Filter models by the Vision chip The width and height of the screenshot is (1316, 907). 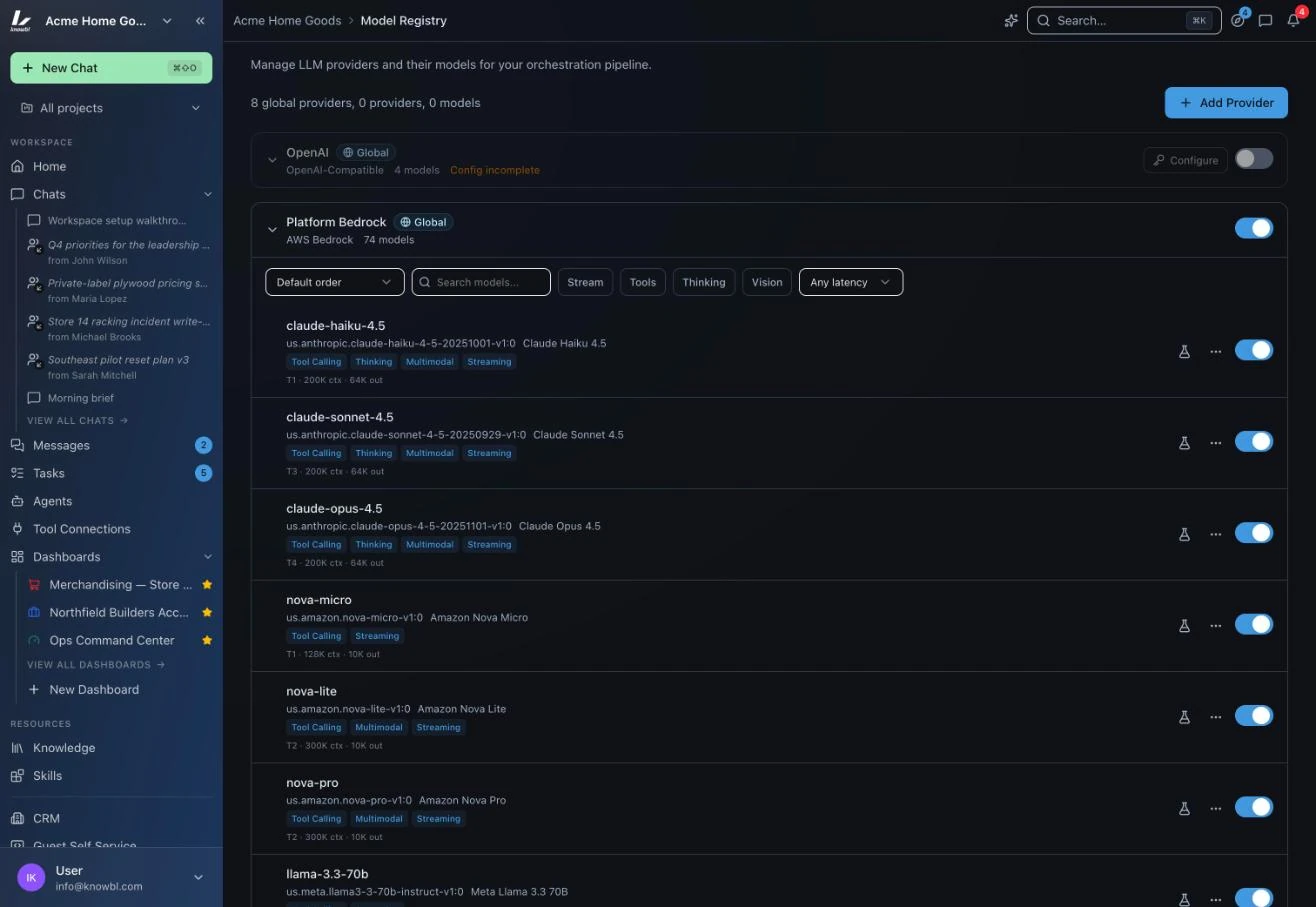coord(767,282)
